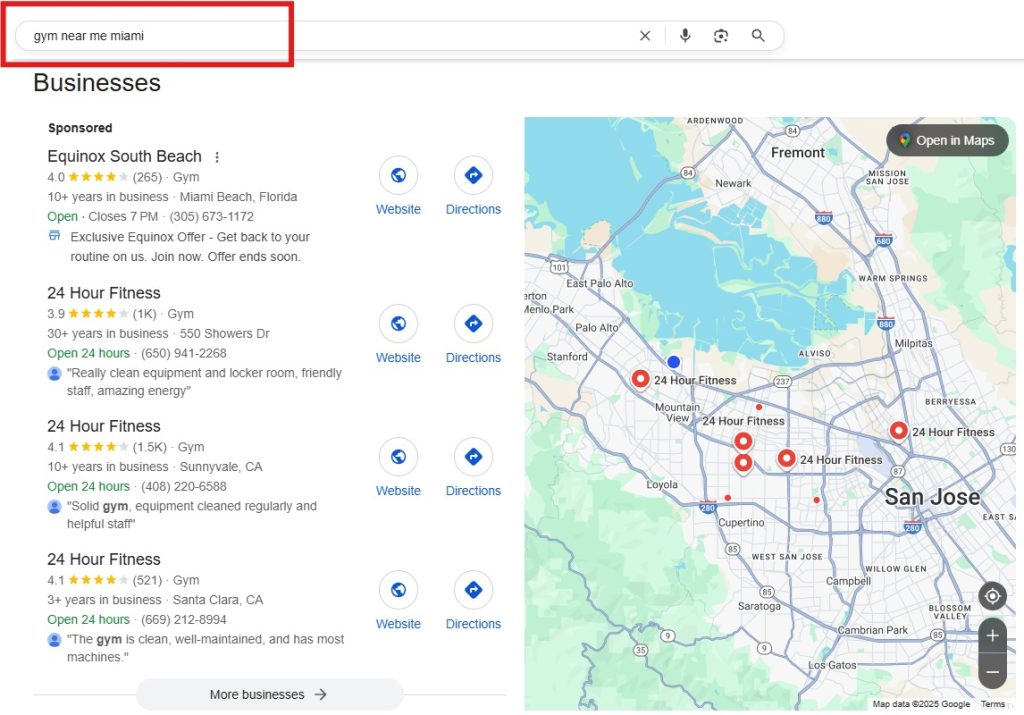Screen dimensions: 1024x715
Task: Open map Terms link
Action: (992, 704)
